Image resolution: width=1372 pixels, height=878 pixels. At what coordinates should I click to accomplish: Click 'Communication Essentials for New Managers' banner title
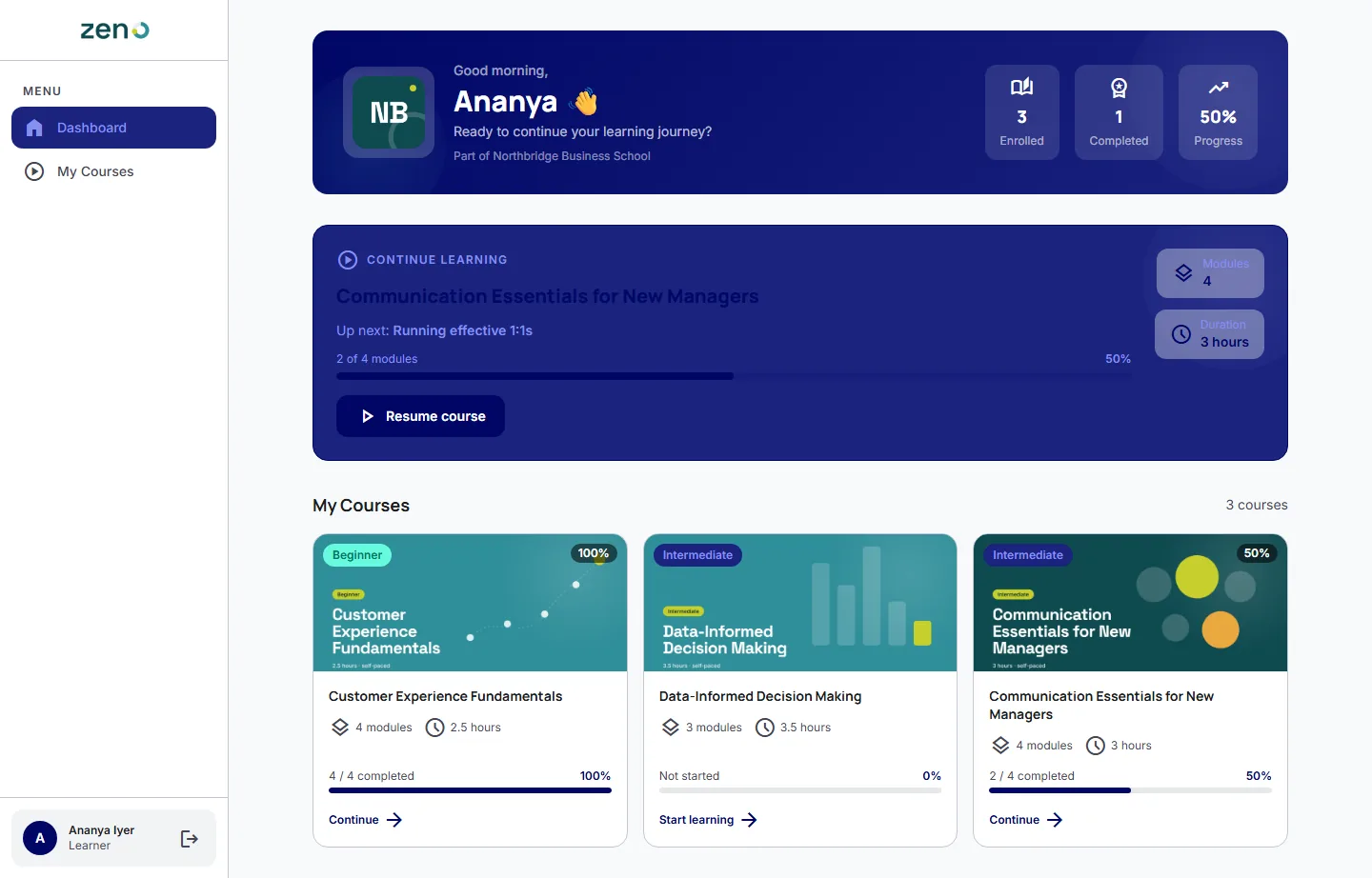pyautogui.click(x=548, y=296)
